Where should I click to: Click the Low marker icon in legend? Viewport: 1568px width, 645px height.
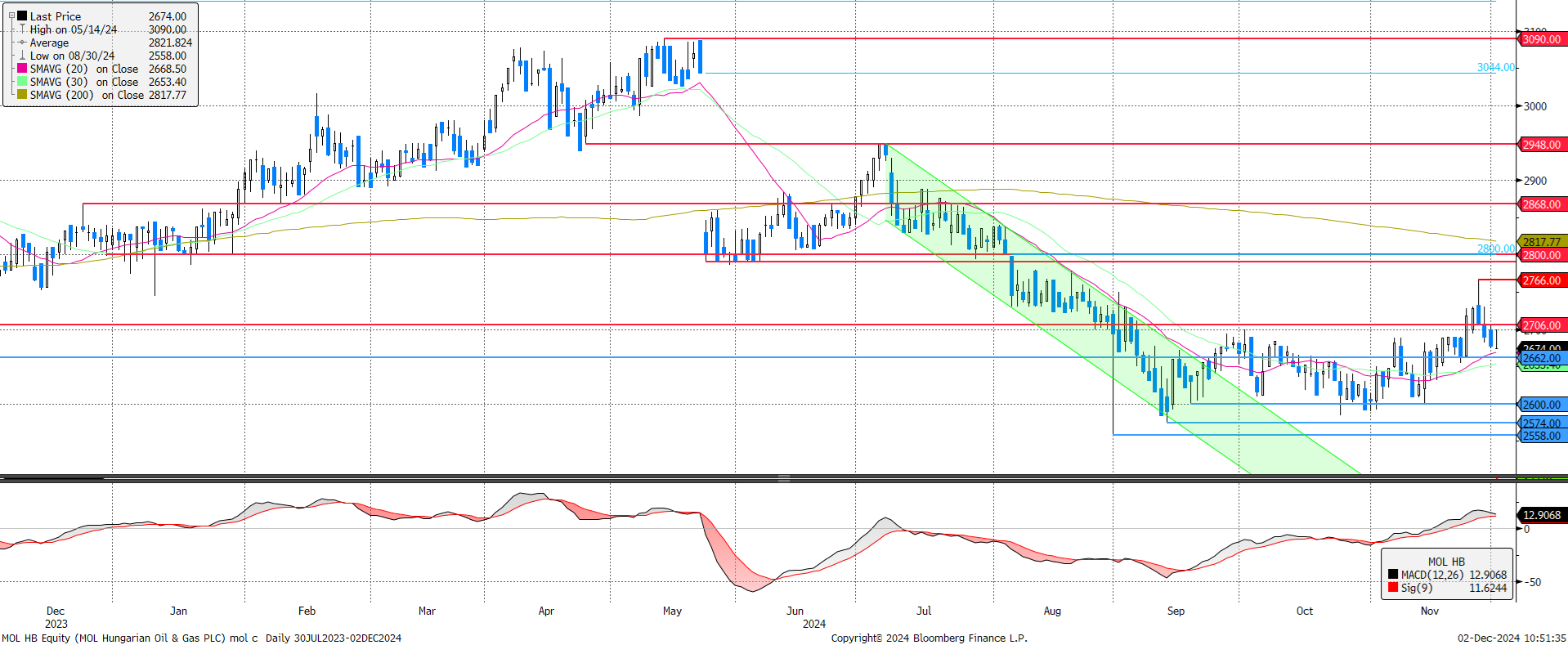pyautogui.click(x=23, y=56)
